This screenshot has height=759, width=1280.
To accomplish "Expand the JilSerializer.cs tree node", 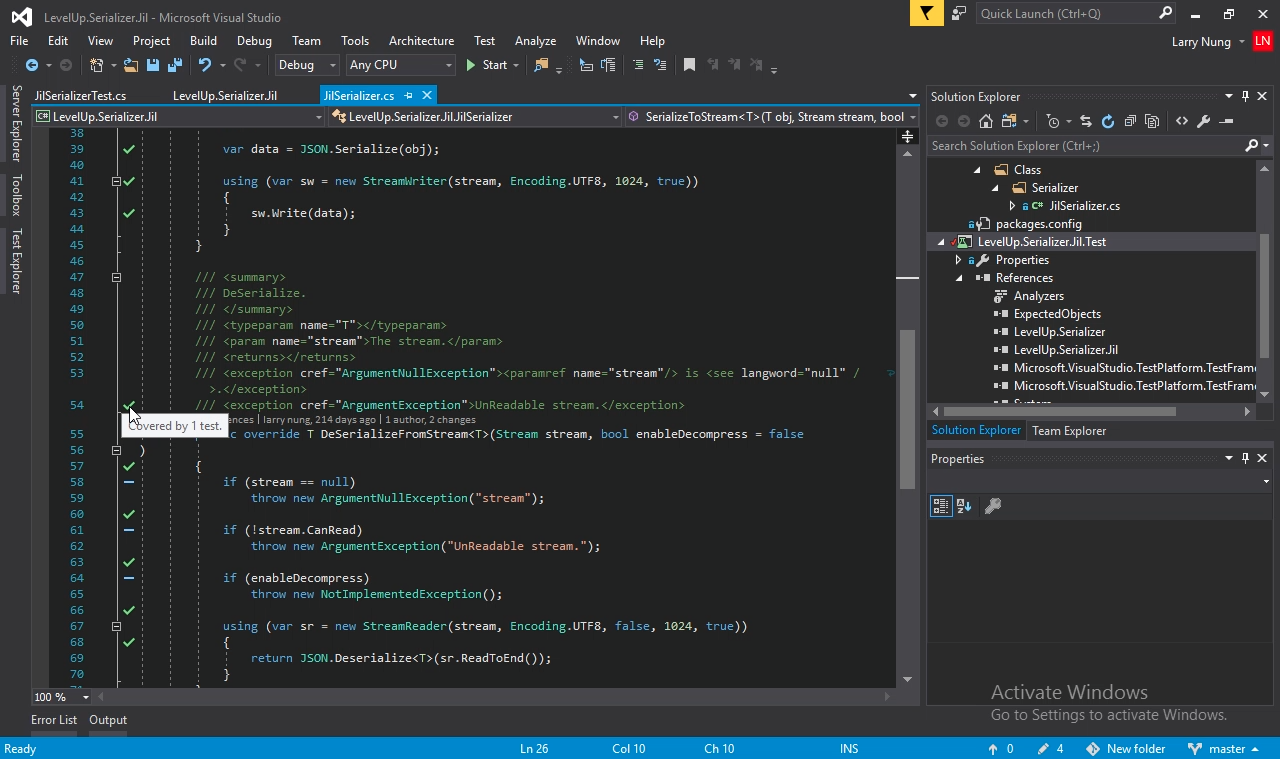I will coord(1013,206).
